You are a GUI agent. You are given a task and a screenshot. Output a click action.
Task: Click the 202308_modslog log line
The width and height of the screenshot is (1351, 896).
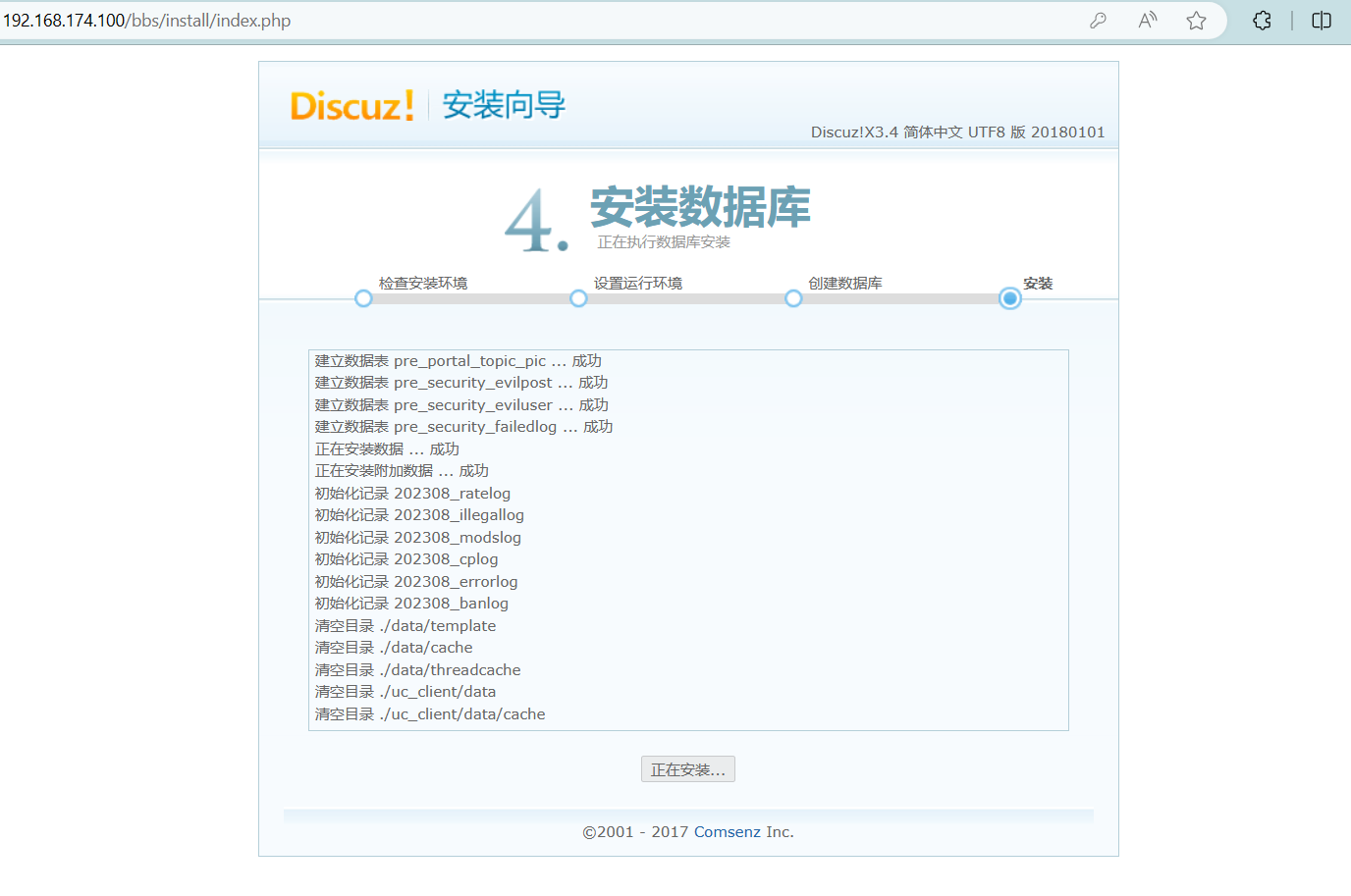[x=418, y=538]
